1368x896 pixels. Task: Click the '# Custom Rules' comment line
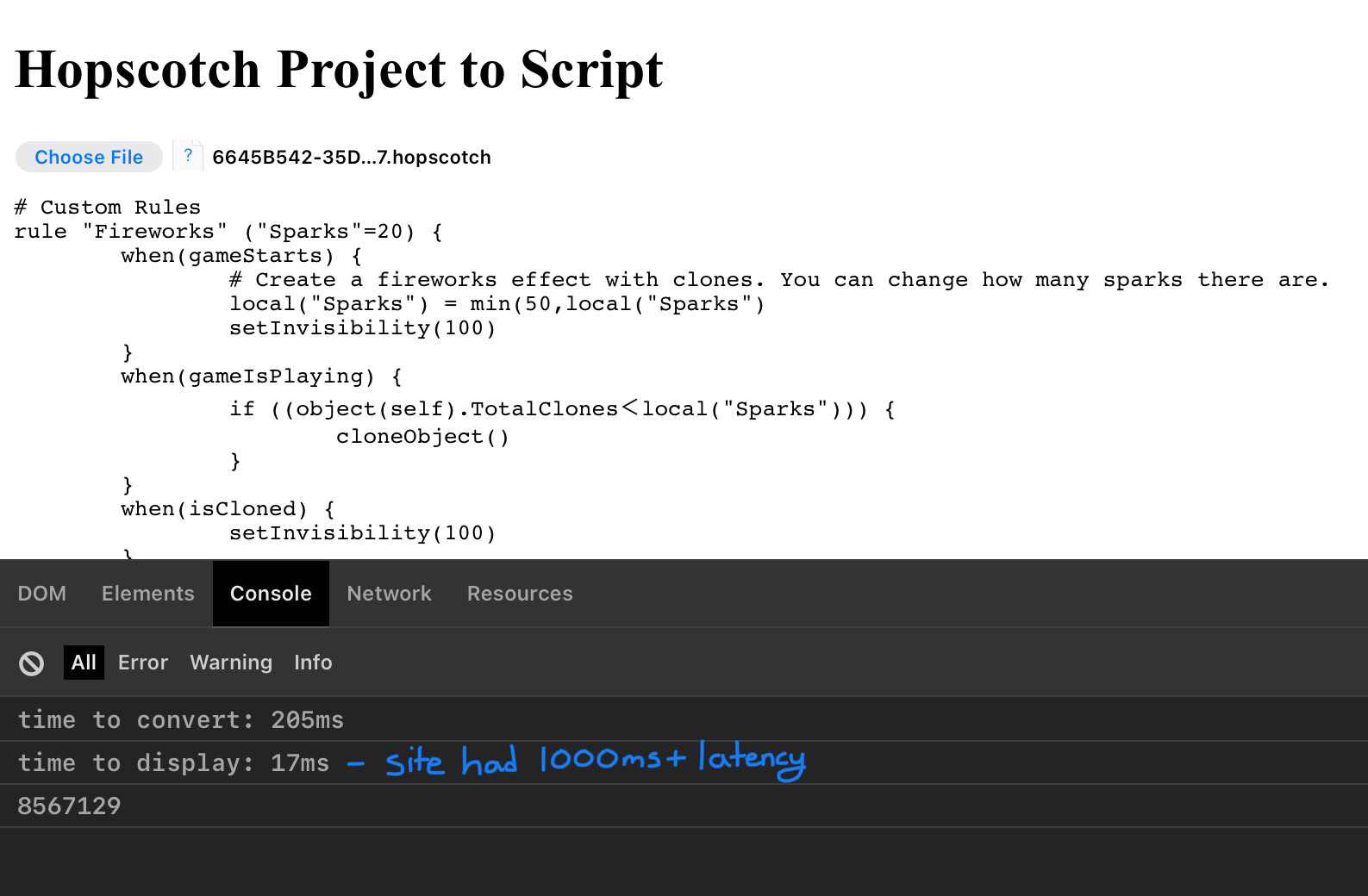point(108,208)
